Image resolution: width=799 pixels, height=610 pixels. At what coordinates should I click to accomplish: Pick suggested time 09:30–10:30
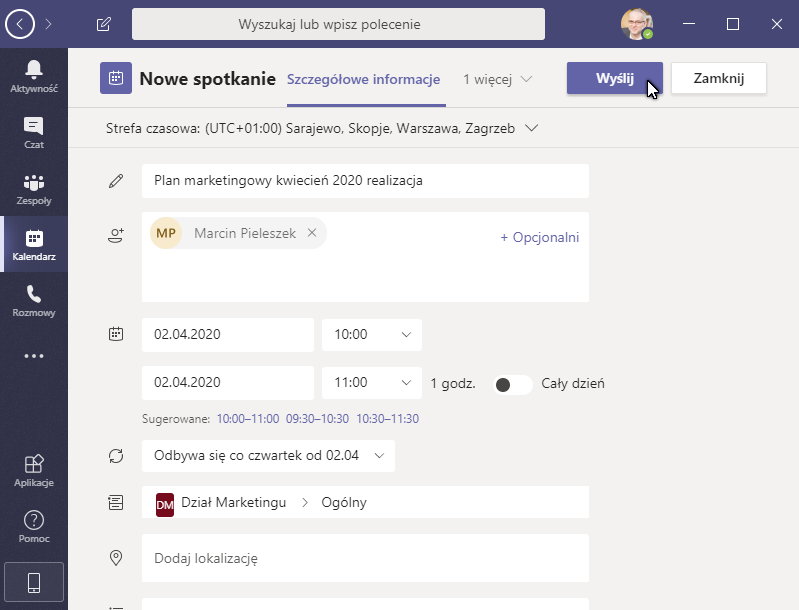click(317, 419)
